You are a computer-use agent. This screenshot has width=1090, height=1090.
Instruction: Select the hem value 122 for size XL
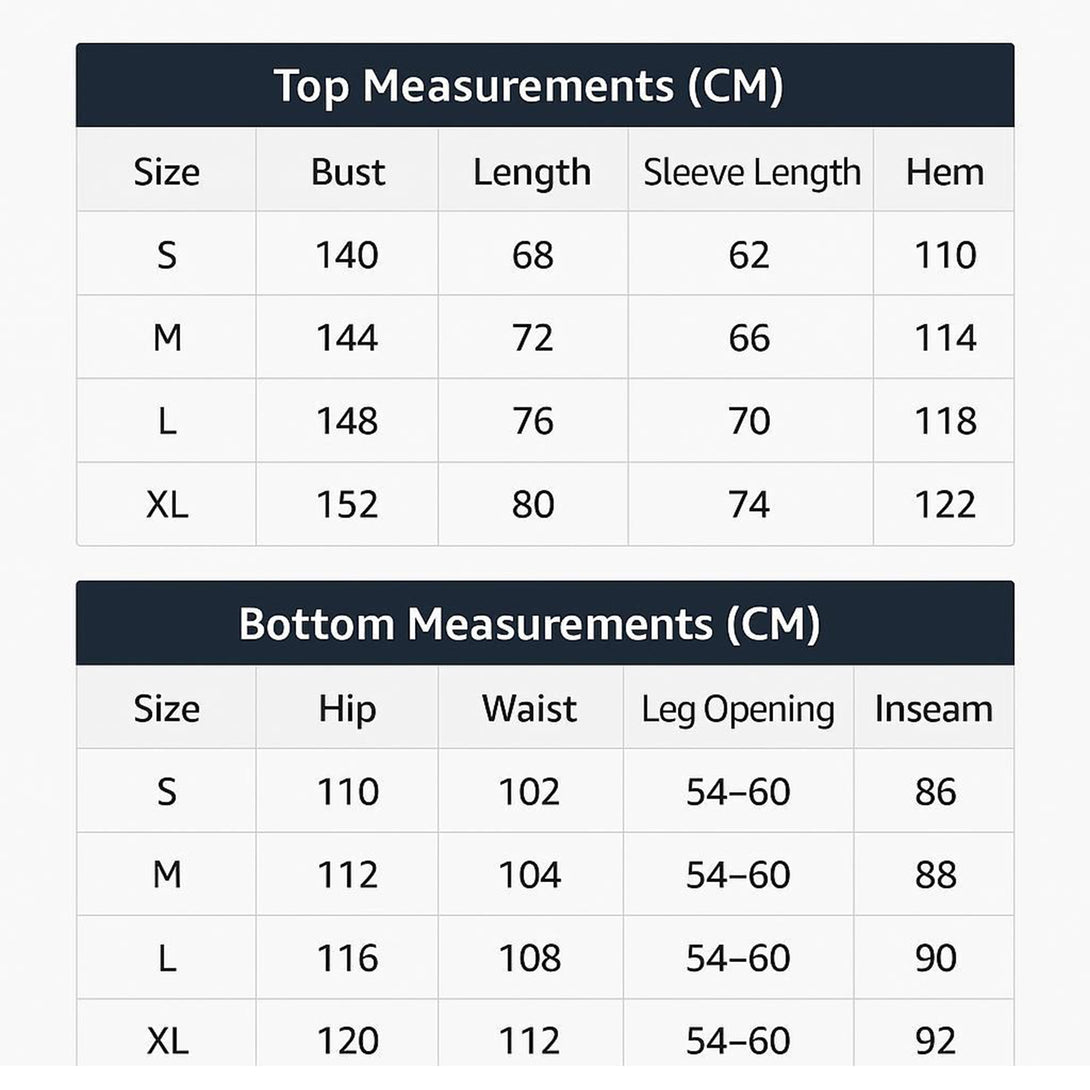click(945, 504)
